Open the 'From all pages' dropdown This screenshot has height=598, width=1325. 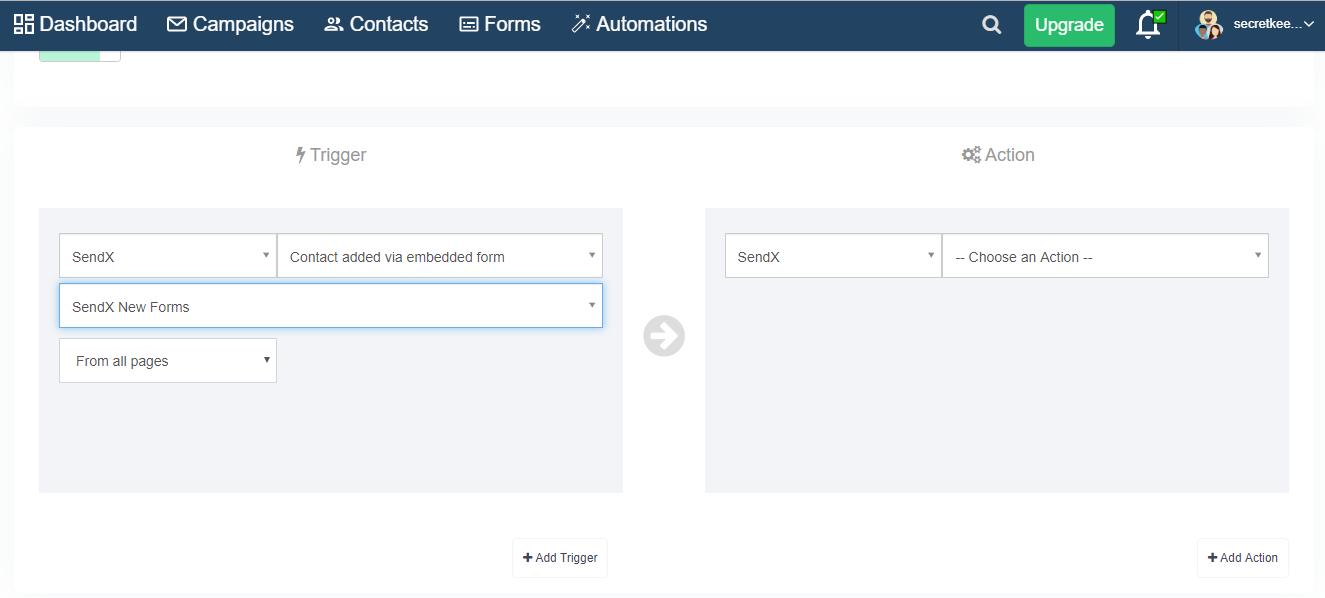(168, 361)
